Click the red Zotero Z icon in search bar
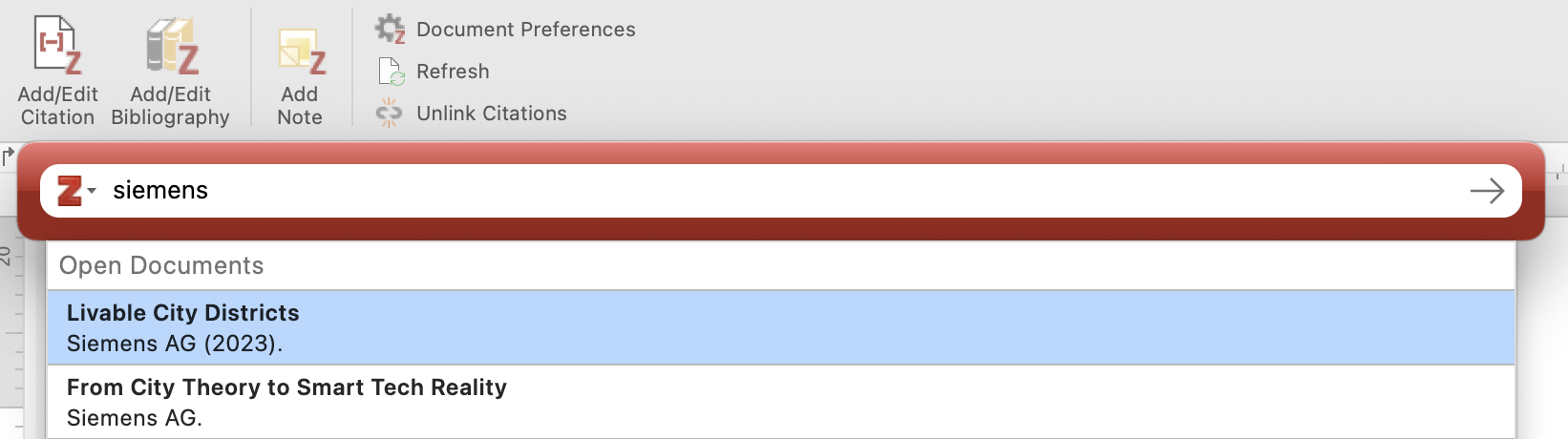 coord(70,191)
